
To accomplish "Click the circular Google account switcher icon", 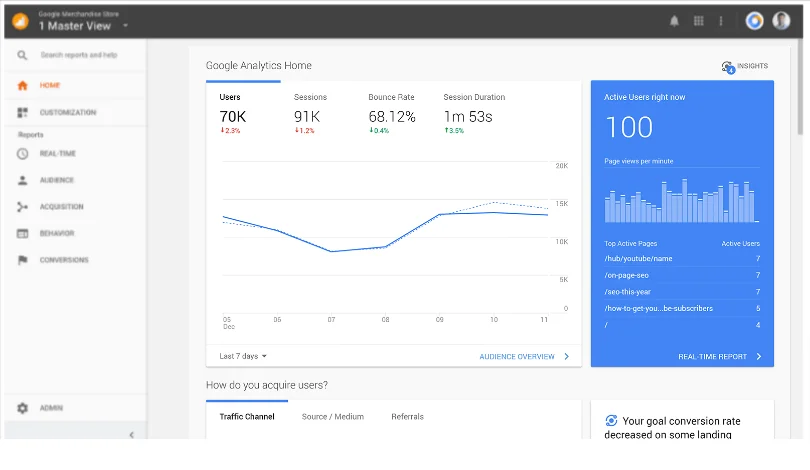I will click(x=754, y=21).
